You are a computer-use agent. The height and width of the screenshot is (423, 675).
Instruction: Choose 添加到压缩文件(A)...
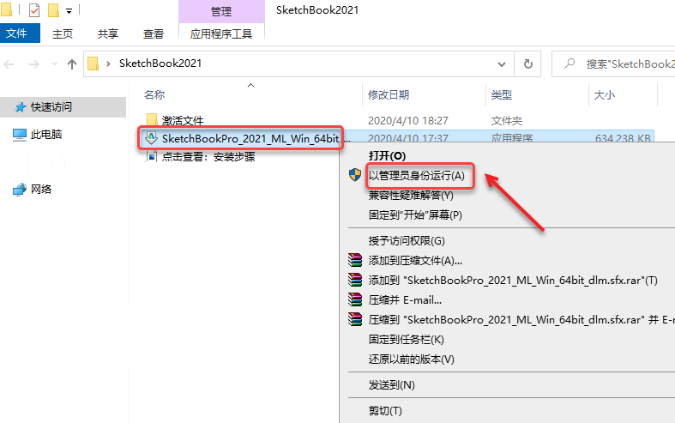click(415, 261)
